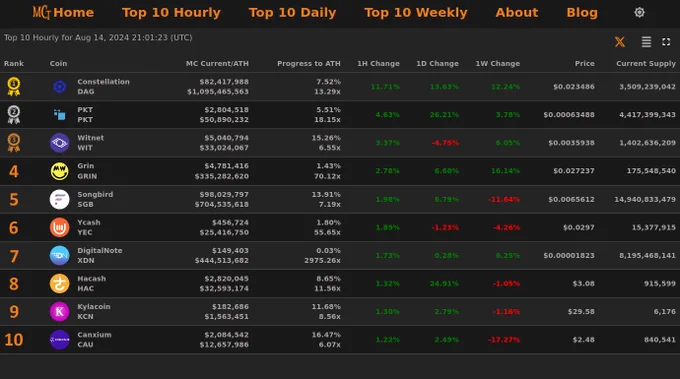Click the Canxium coin logo

(59, 340)
